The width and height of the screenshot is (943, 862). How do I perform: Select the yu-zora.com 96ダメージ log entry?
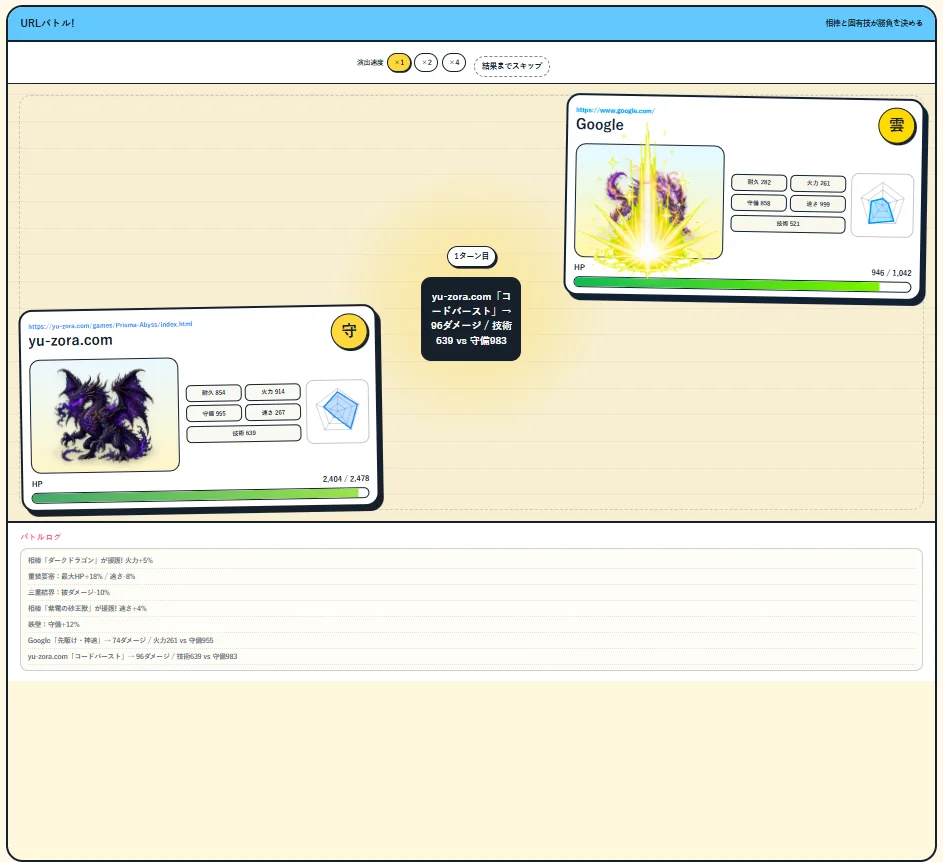[x=472, y=656]
